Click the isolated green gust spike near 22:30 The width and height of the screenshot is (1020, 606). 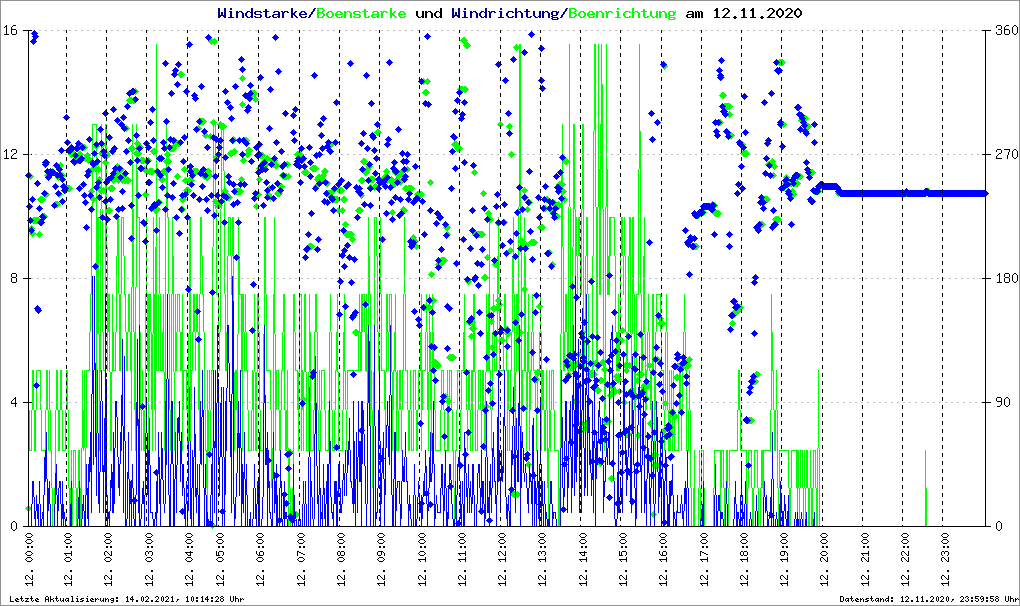[926, 488]
